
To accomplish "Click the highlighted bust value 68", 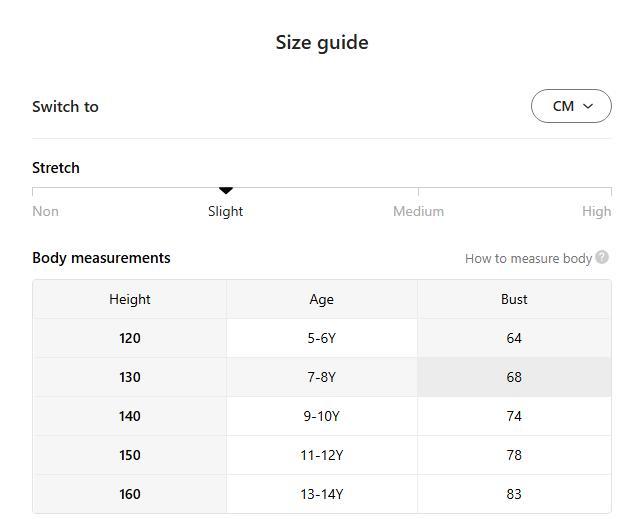I will point(514,377).
